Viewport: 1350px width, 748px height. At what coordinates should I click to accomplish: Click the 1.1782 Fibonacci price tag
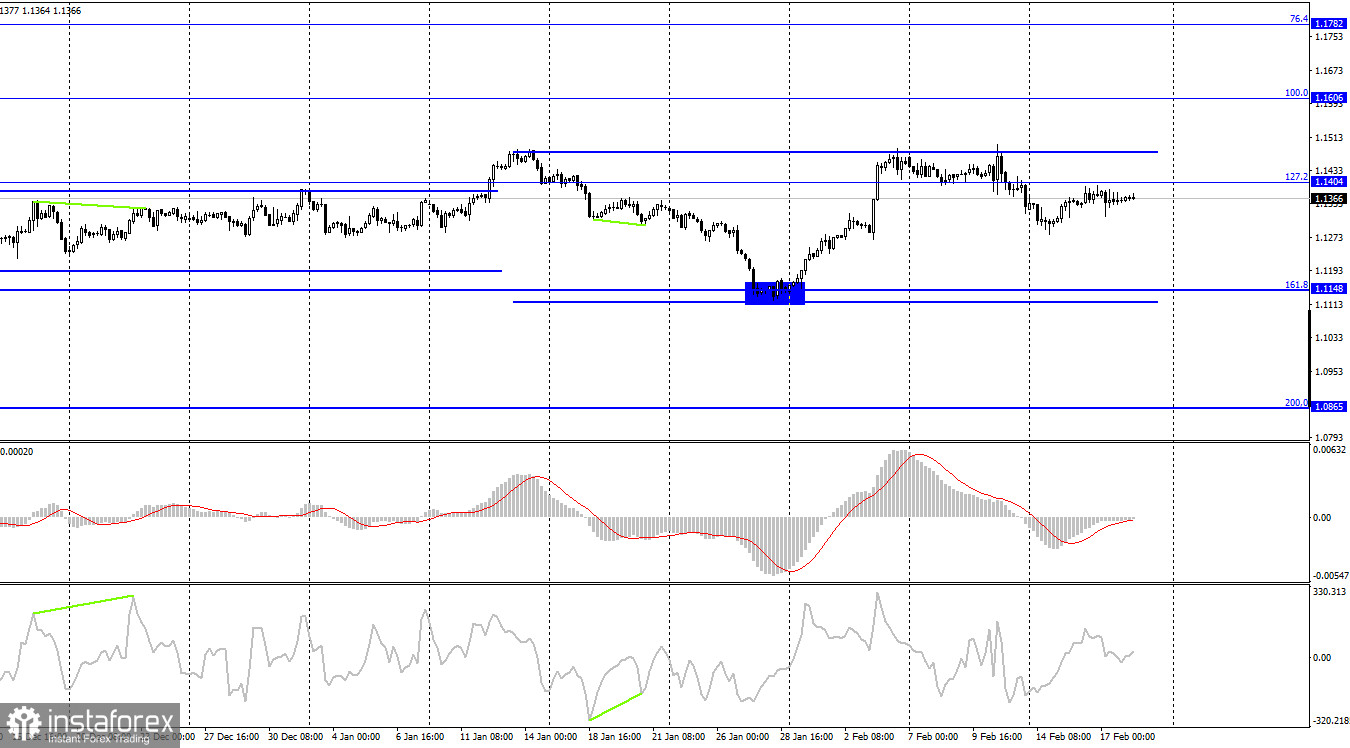click(x=1330, y=23)
